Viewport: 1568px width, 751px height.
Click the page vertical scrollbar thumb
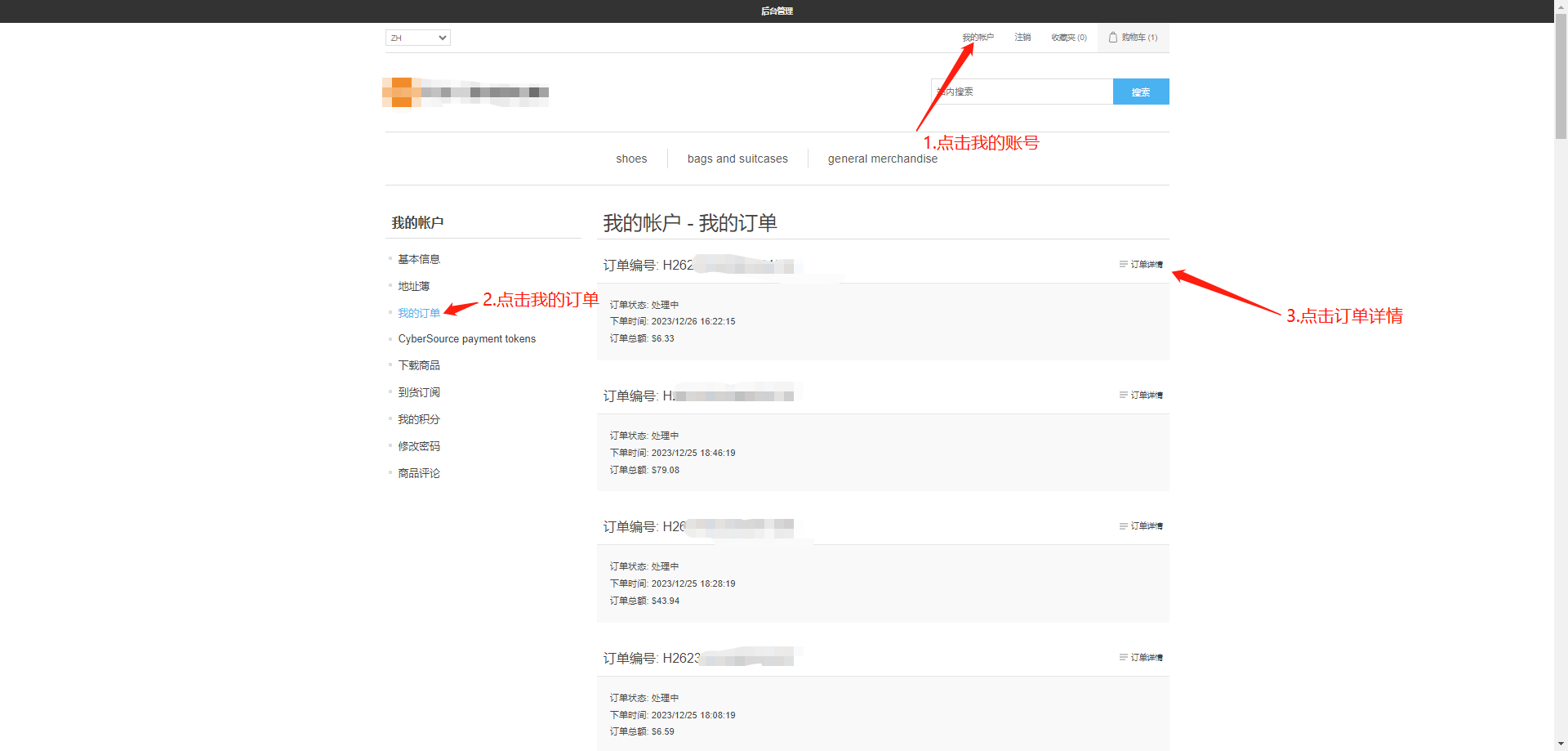1561,78
